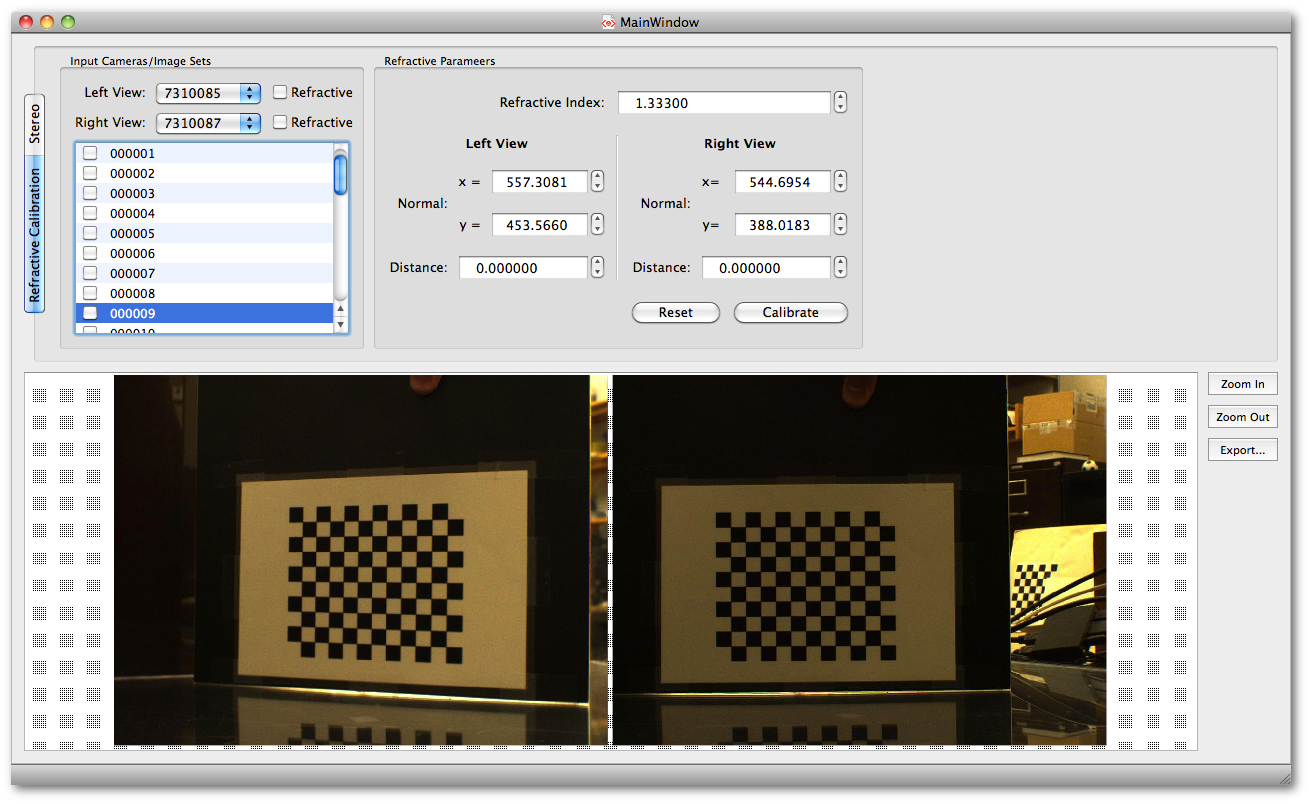
Task: Click the Refractive Index stepper arrows
Action: click(x=840, y=103)
